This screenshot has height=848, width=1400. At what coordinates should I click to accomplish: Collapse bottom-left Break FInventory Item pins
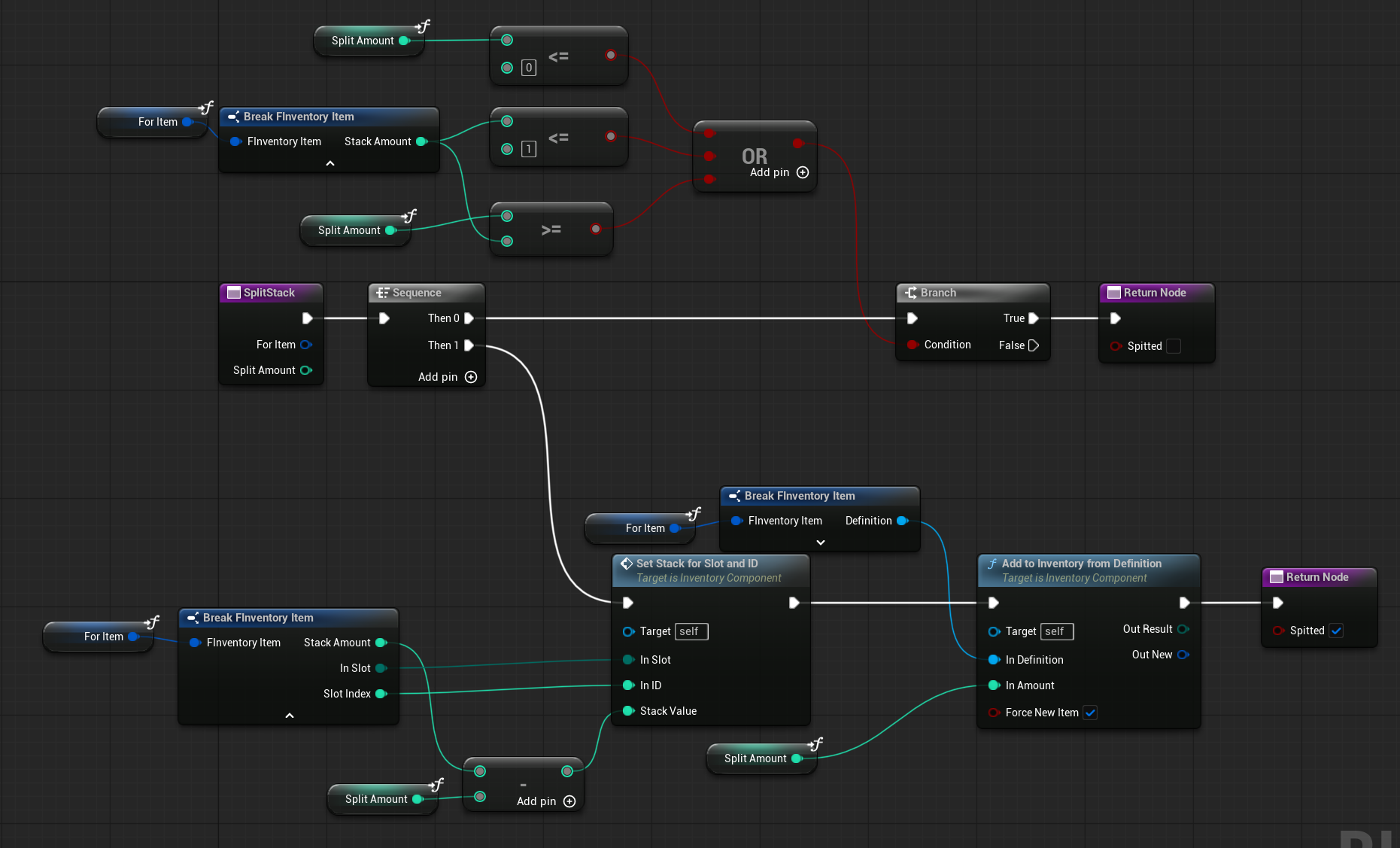pos(289,716)
